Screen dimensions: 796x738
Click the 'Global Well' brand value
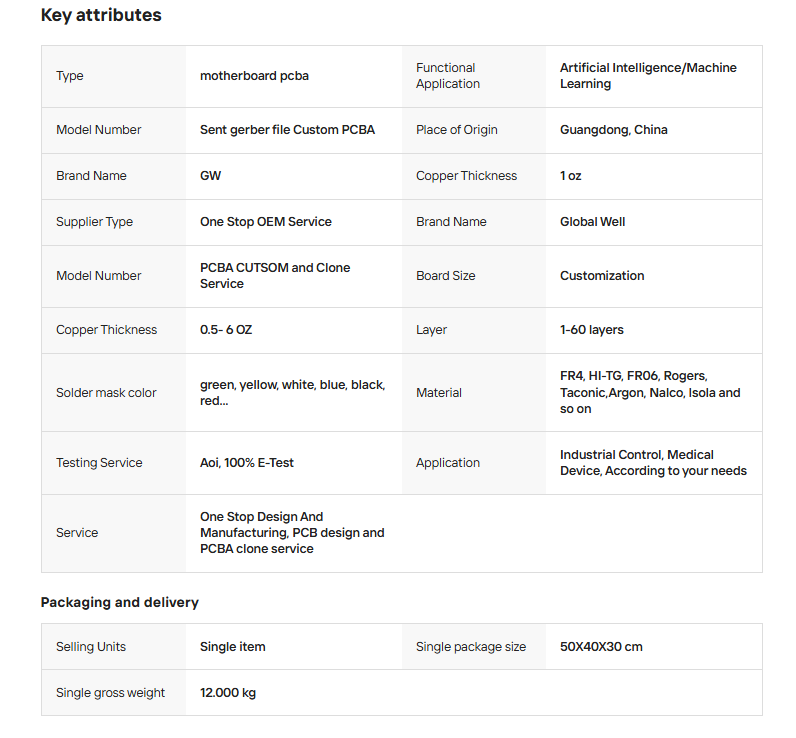point(592,222)
